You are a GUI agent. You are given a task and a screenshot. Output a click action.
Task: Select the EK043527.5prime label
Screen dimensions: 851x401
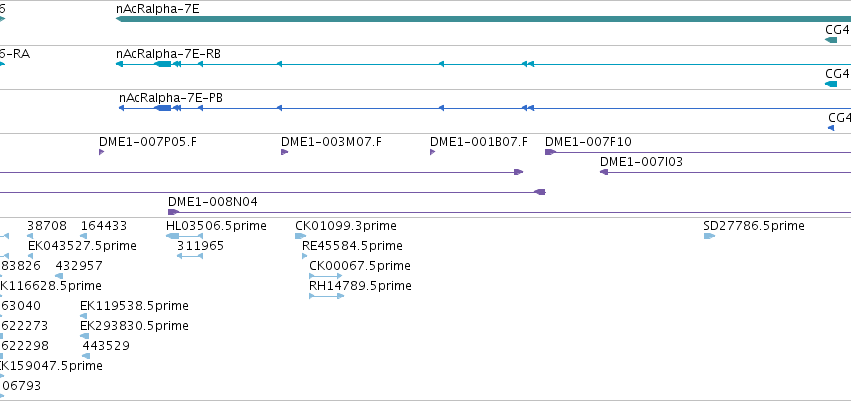[82, 246]
